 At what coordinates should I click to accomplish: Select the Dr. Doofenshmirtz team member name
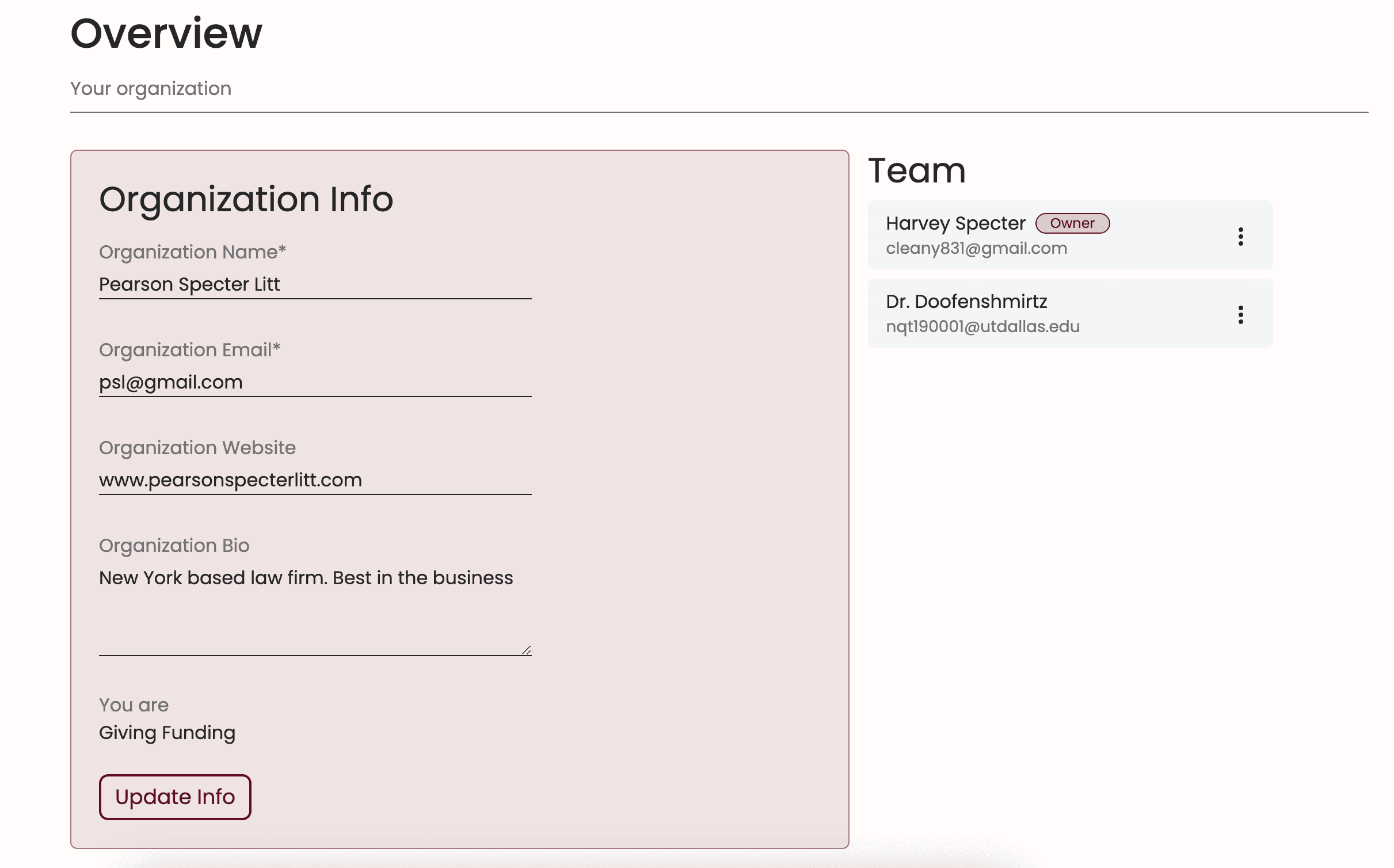[x=966, y=302]
